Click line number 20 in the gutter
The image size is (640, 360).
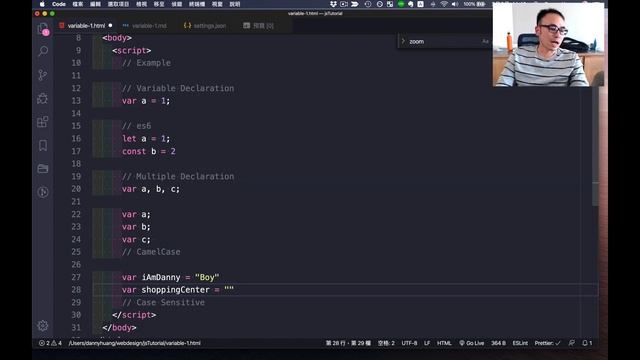coord(76,189)
